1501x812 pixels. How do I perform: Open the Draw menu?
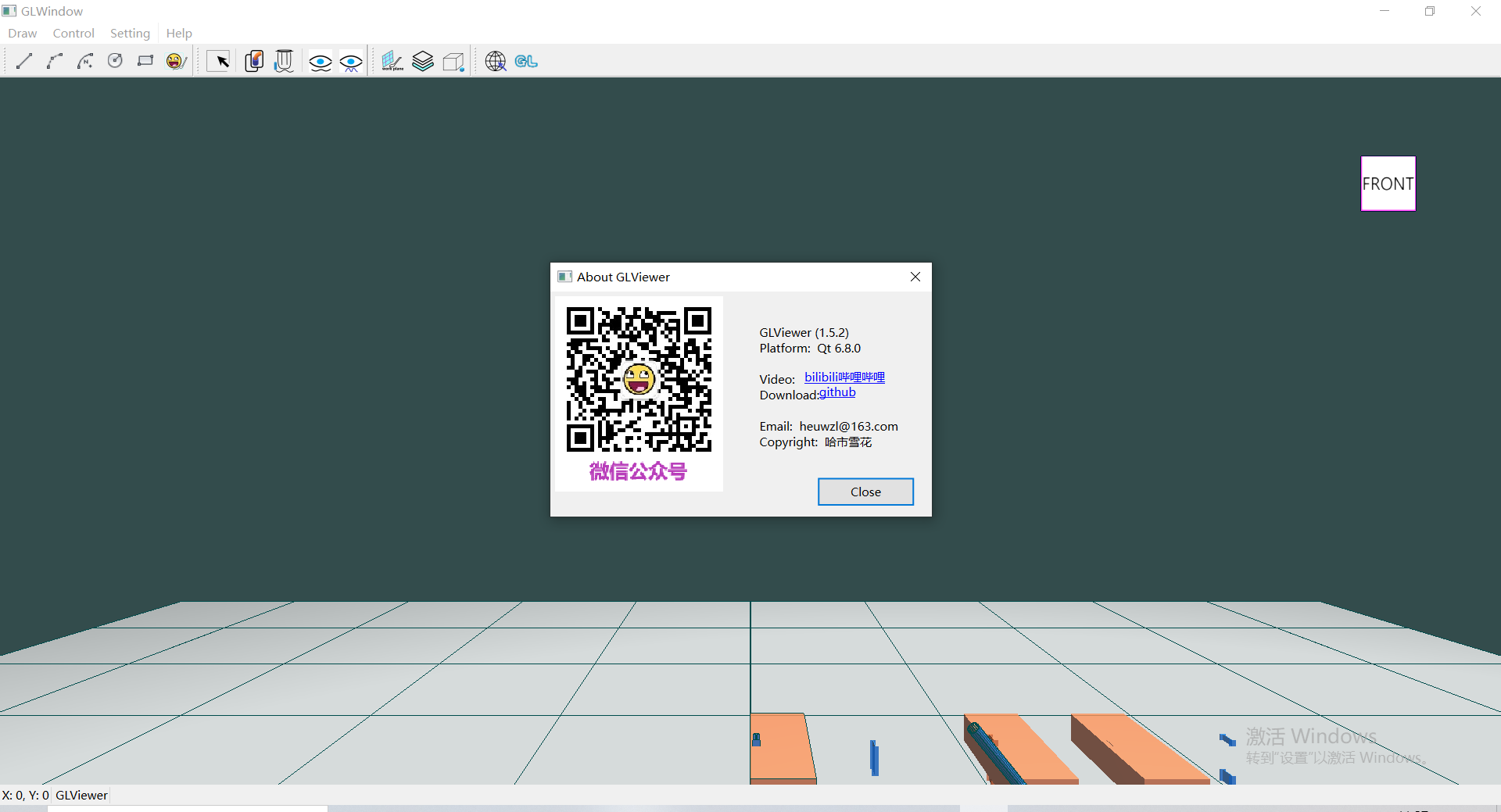click(x=23, y=33)
